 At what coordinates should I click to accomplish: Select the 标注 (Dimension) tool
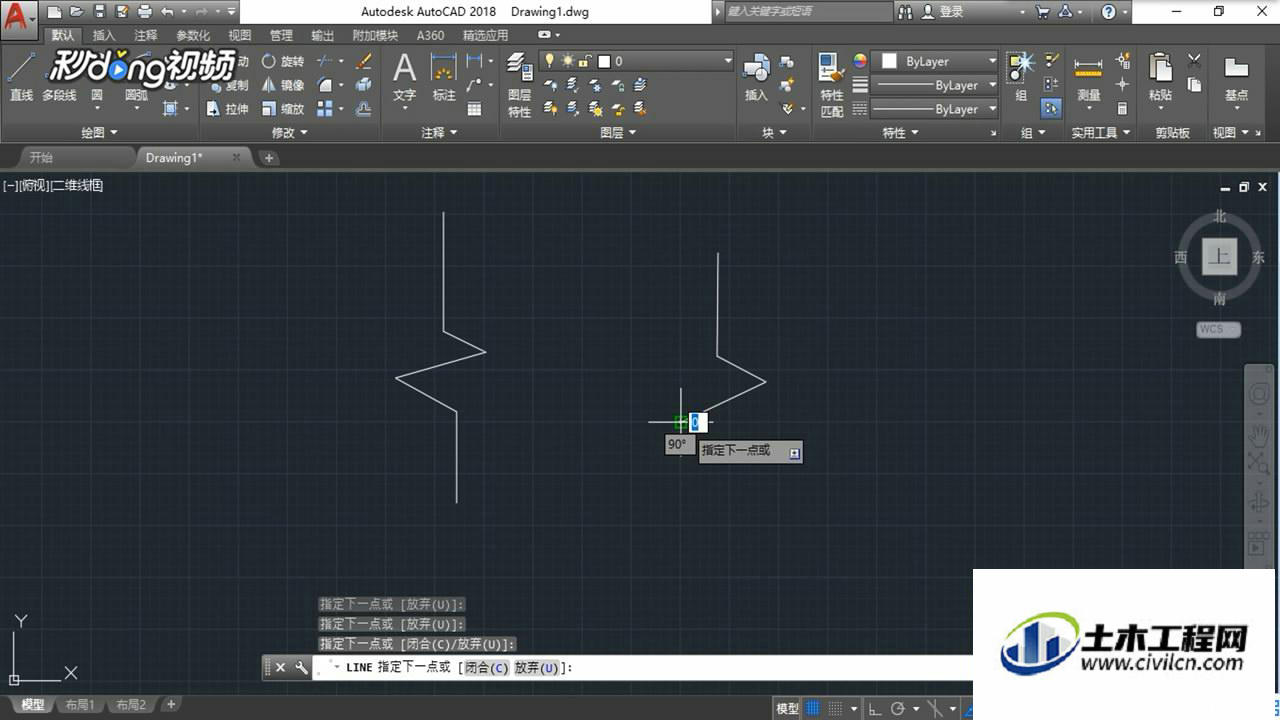point(444,76)
